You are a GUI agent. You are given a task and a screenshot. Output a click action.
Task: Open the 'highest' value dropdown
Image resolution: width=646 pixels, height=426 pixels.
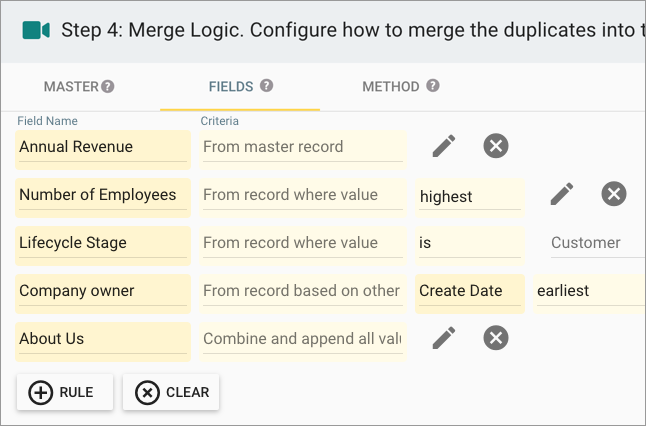[x=470, y=198]
